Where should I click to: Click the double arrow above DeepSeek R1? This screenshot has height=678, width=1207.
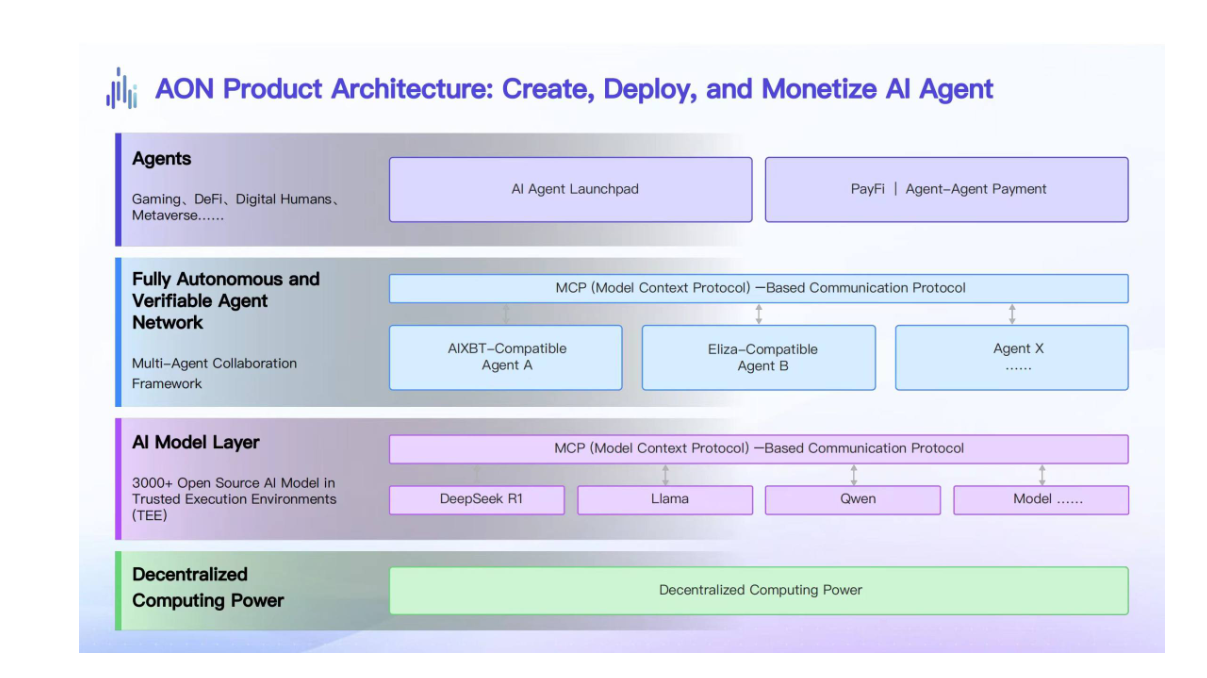click(477, 475)
